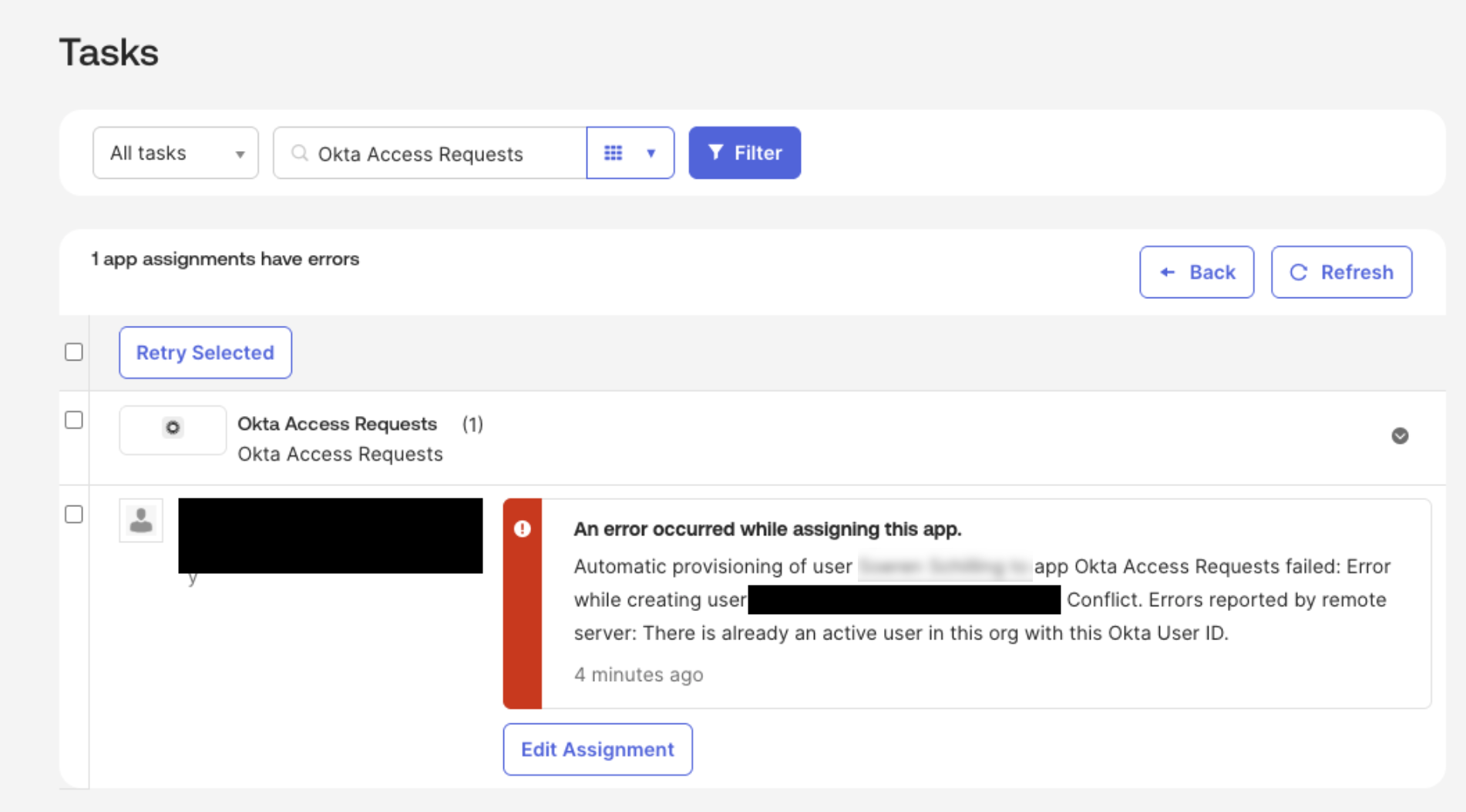Viewport: 1466px width, 812px height.
Task: Open the All tasks dropdown
Action: click(176, 153)
